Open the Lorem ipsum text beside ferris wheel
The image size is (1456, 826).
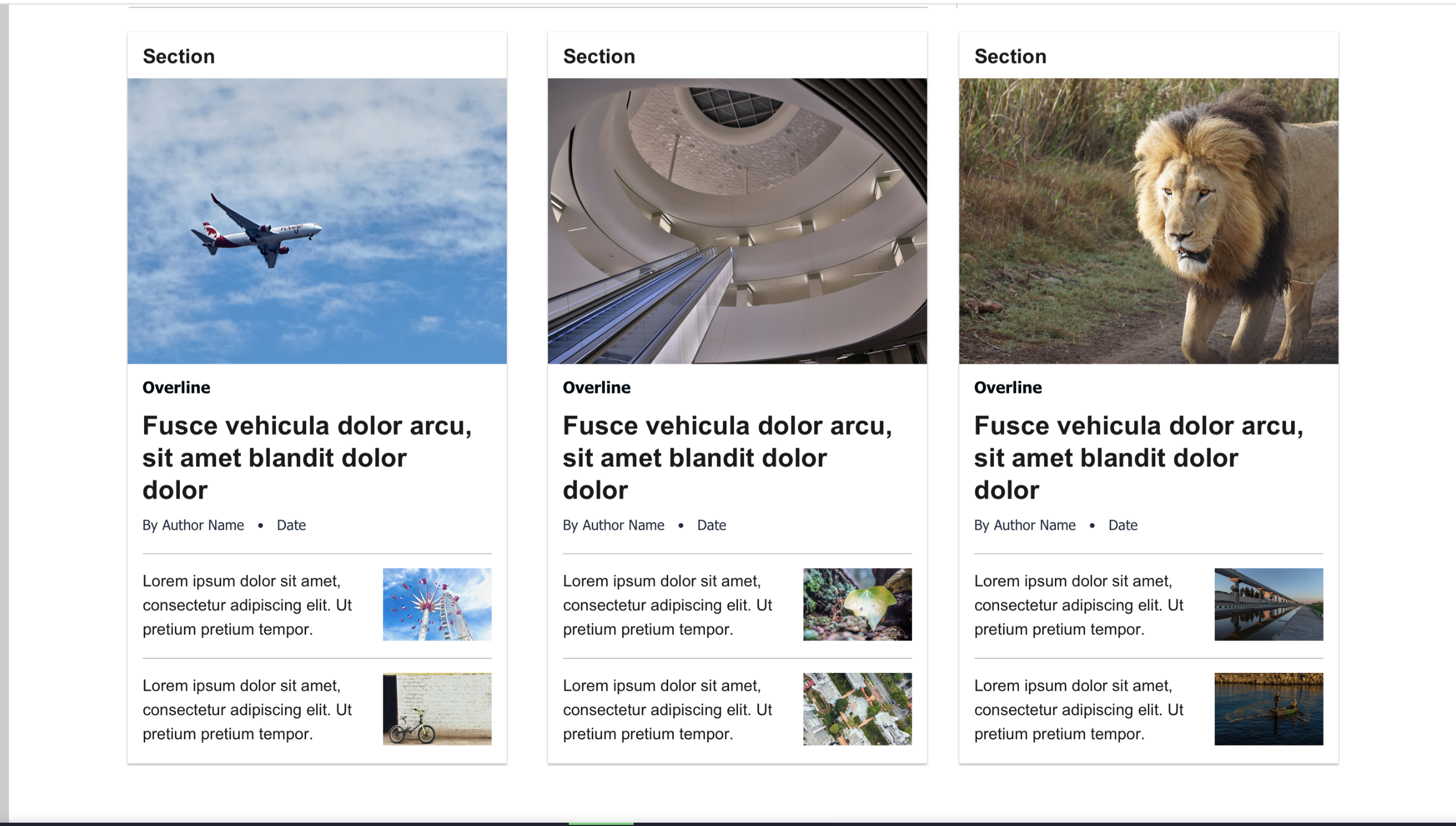[247, 605]
